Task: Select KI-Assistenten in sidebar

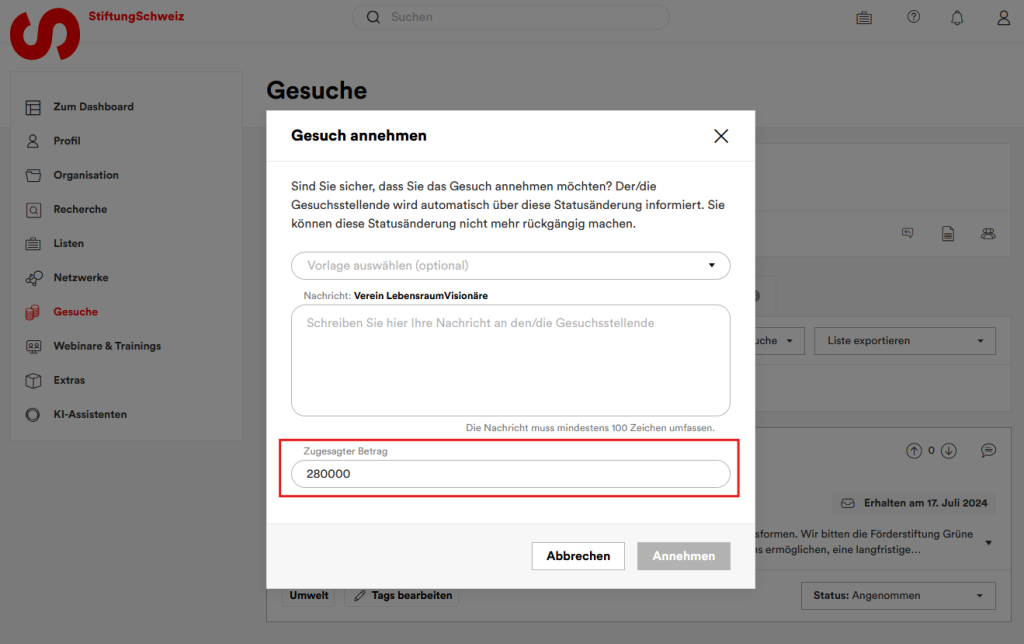Action: tap(90, 415)
